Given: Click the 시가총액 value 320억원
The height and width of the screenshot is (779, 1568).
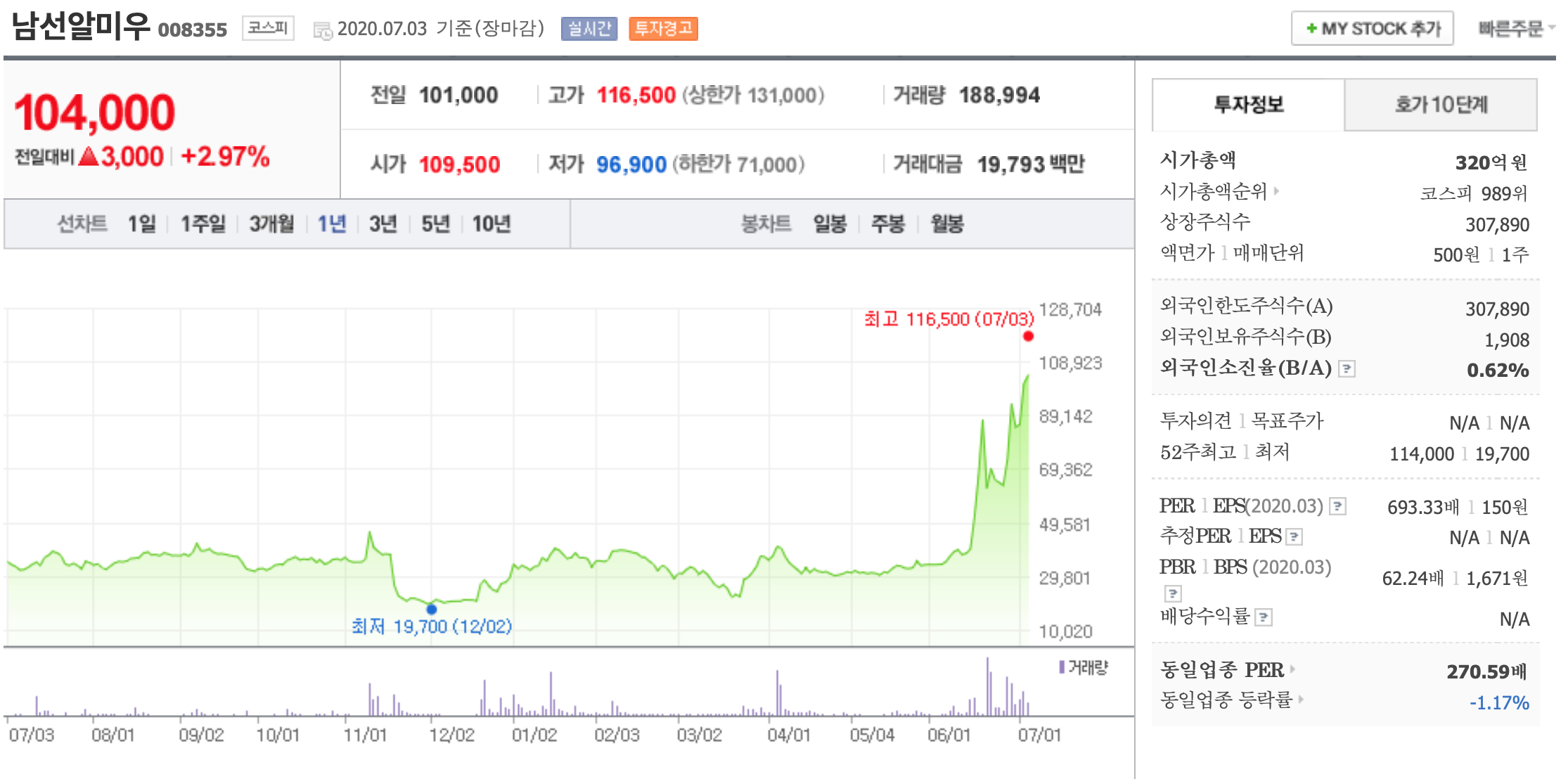Looking at the screenshot, I should pyautogui.click(x=1491, y=163).
